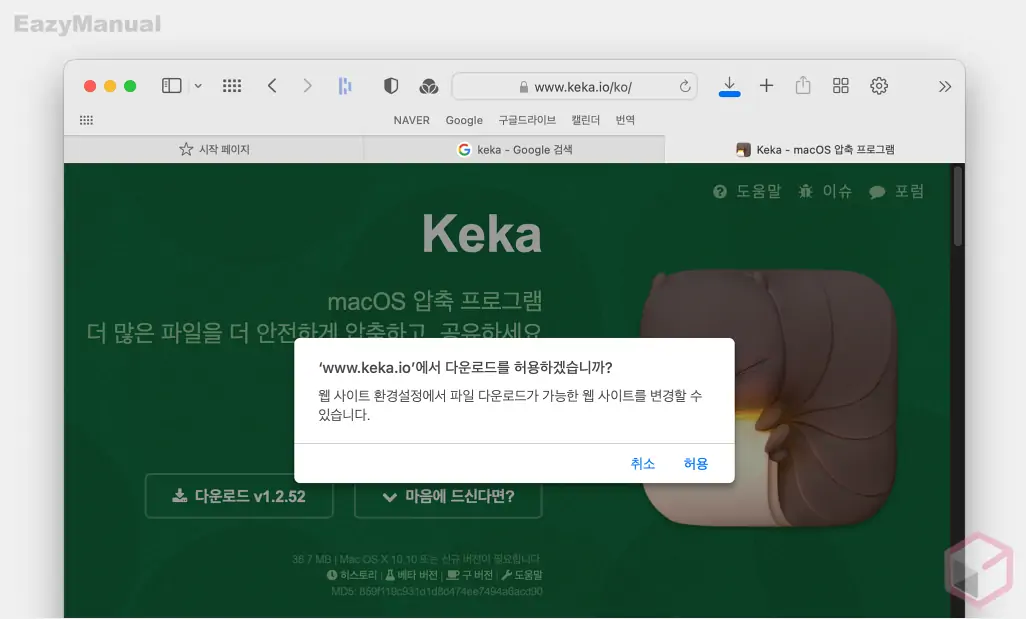1026x619 pixels.
Task: Switch to the 시작 페이지 tab
Action: coord(214,149)
